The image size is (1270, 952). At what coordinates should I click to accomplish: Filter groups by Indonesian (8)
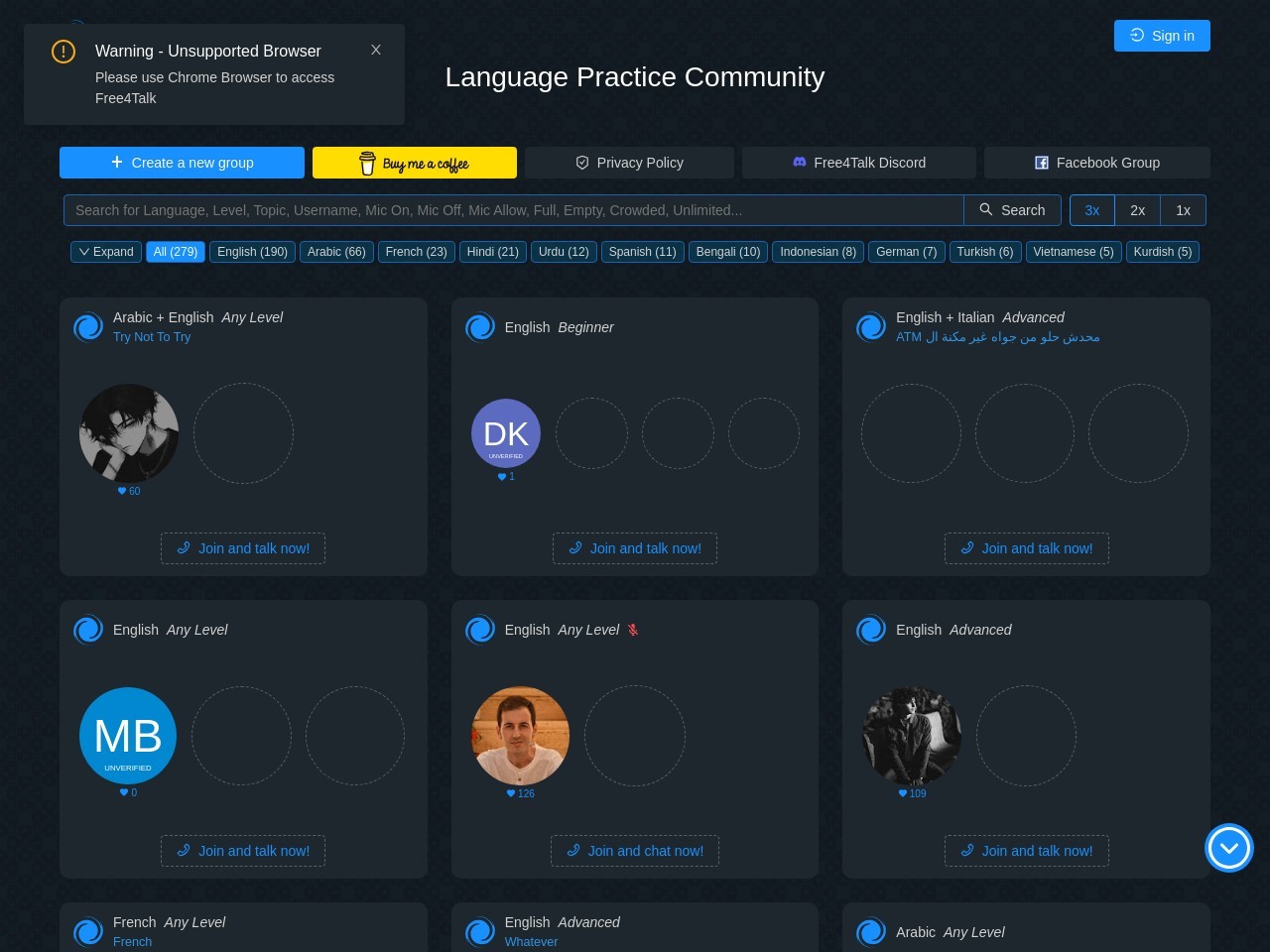tap(819, 252)
